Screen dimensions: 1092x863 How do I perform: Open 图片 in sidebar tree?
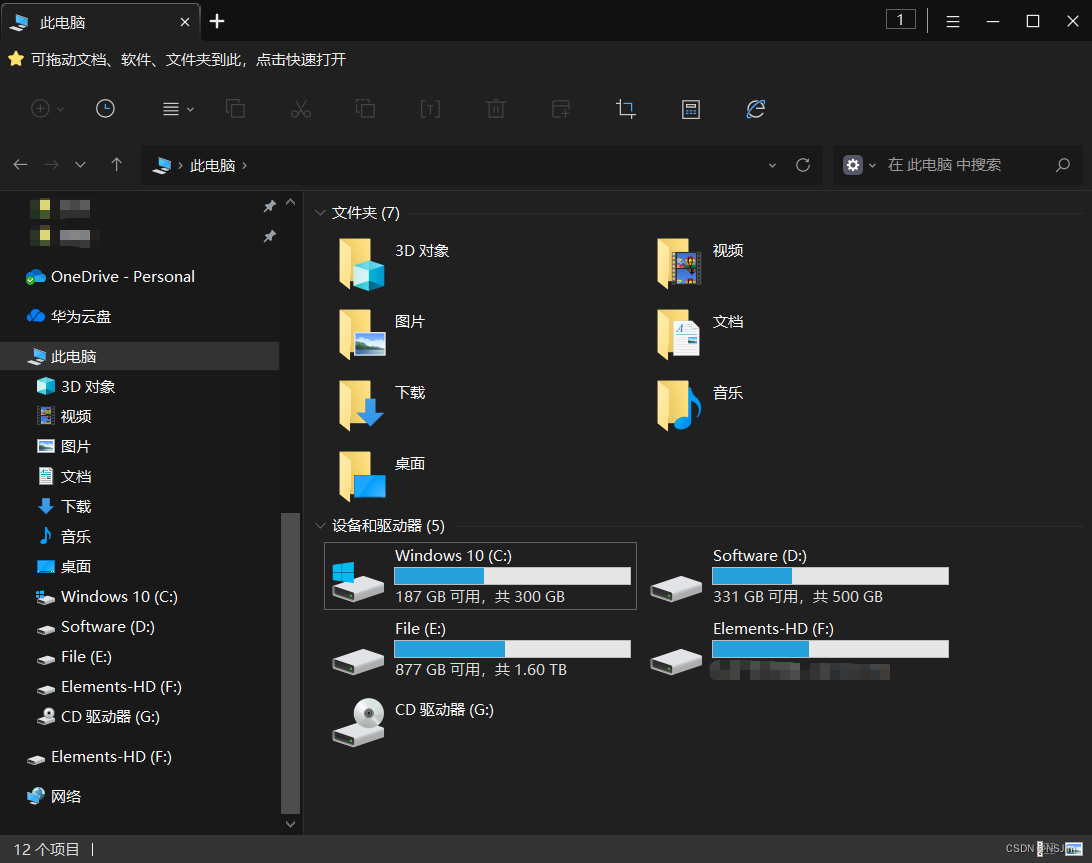coord(64,446)
